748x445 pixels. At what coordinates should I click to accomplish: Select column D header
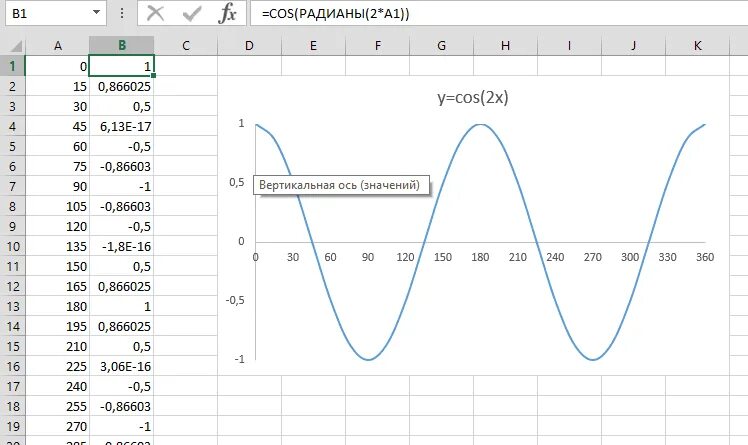coord(249,46)
